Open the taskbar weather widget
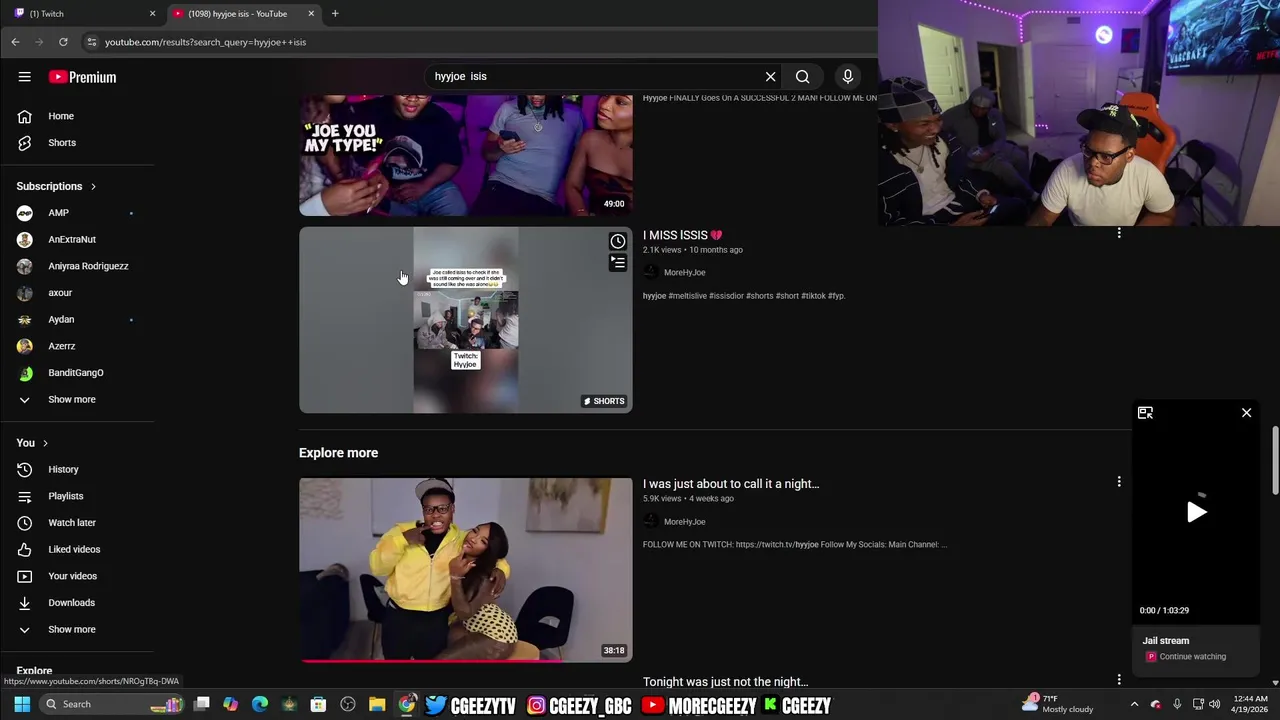1280x720 pixels. click(x=1058, y=704)
